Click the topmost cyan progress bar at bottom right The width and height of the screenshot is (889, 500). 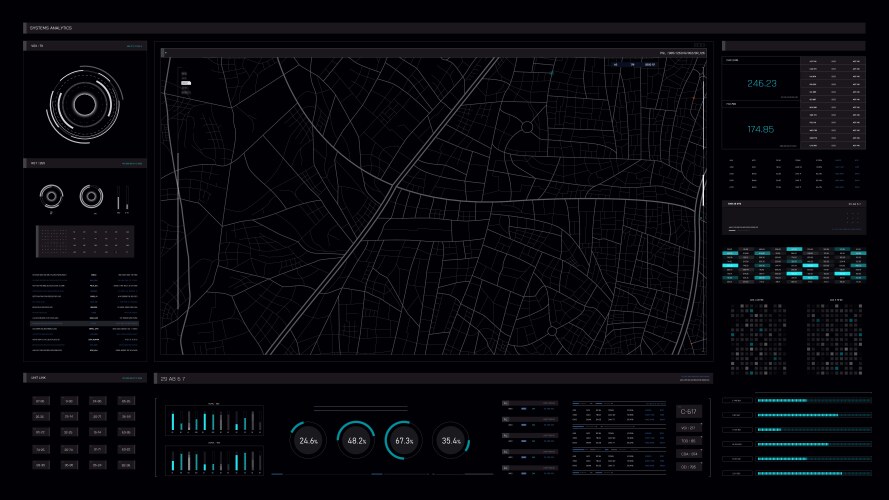coord(806,401)
